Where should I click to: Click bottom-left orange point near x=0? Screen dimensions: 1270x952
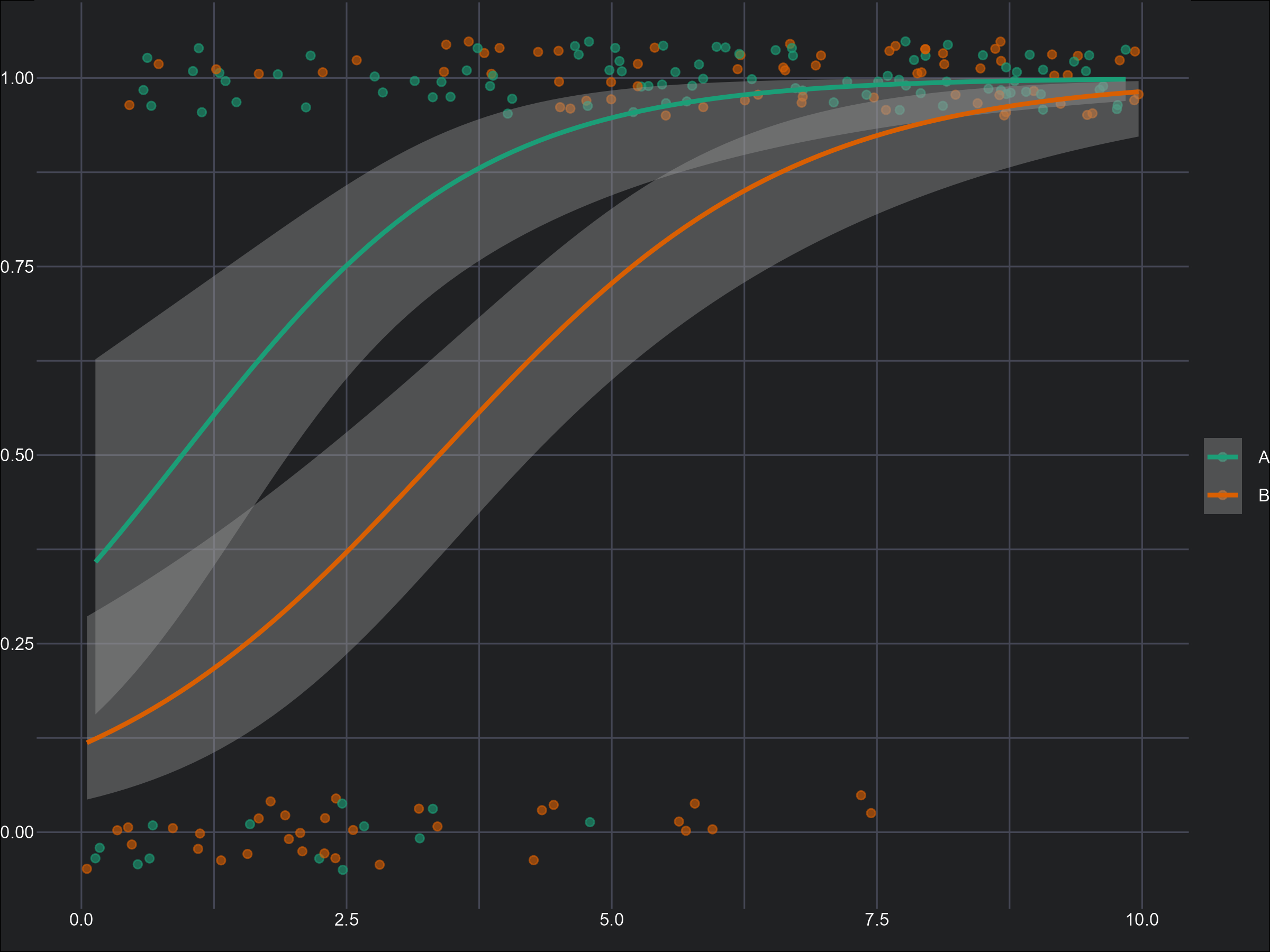click(x=87, y=869)
